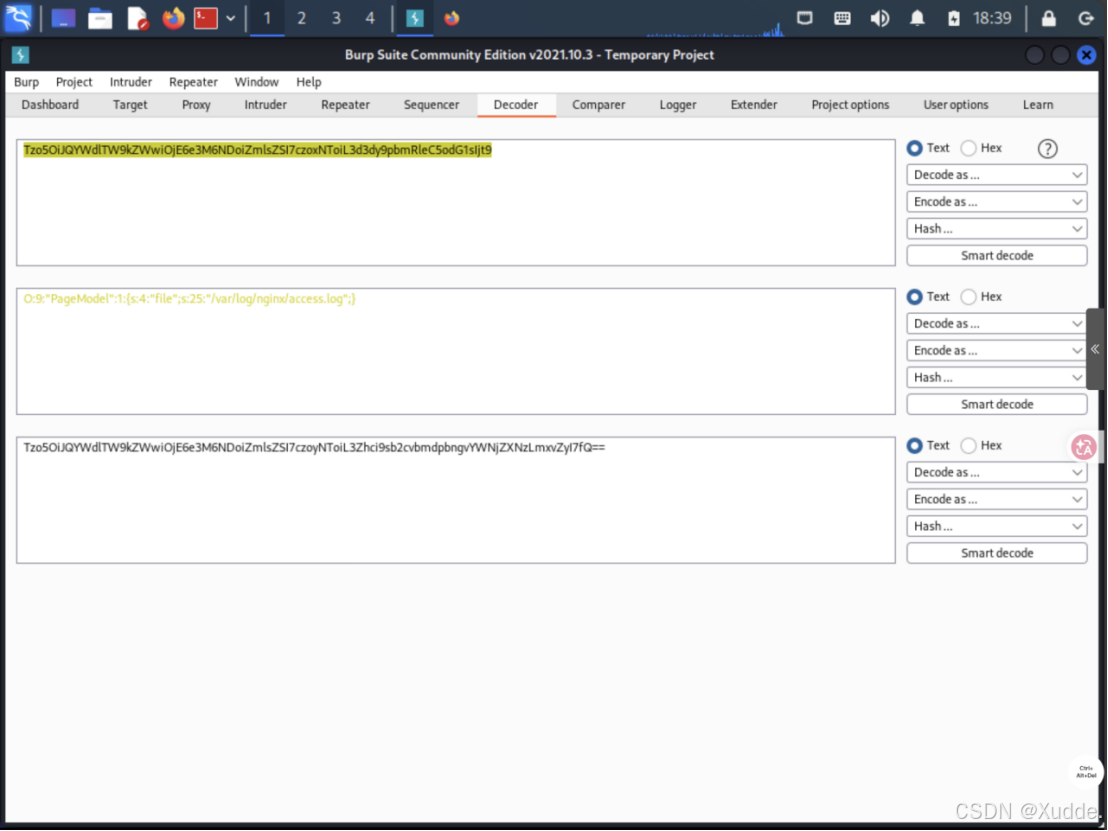1108x831 pixels.
Task: Open 'Hash ...' dropdown for third box
Action: tap(996, 526)
